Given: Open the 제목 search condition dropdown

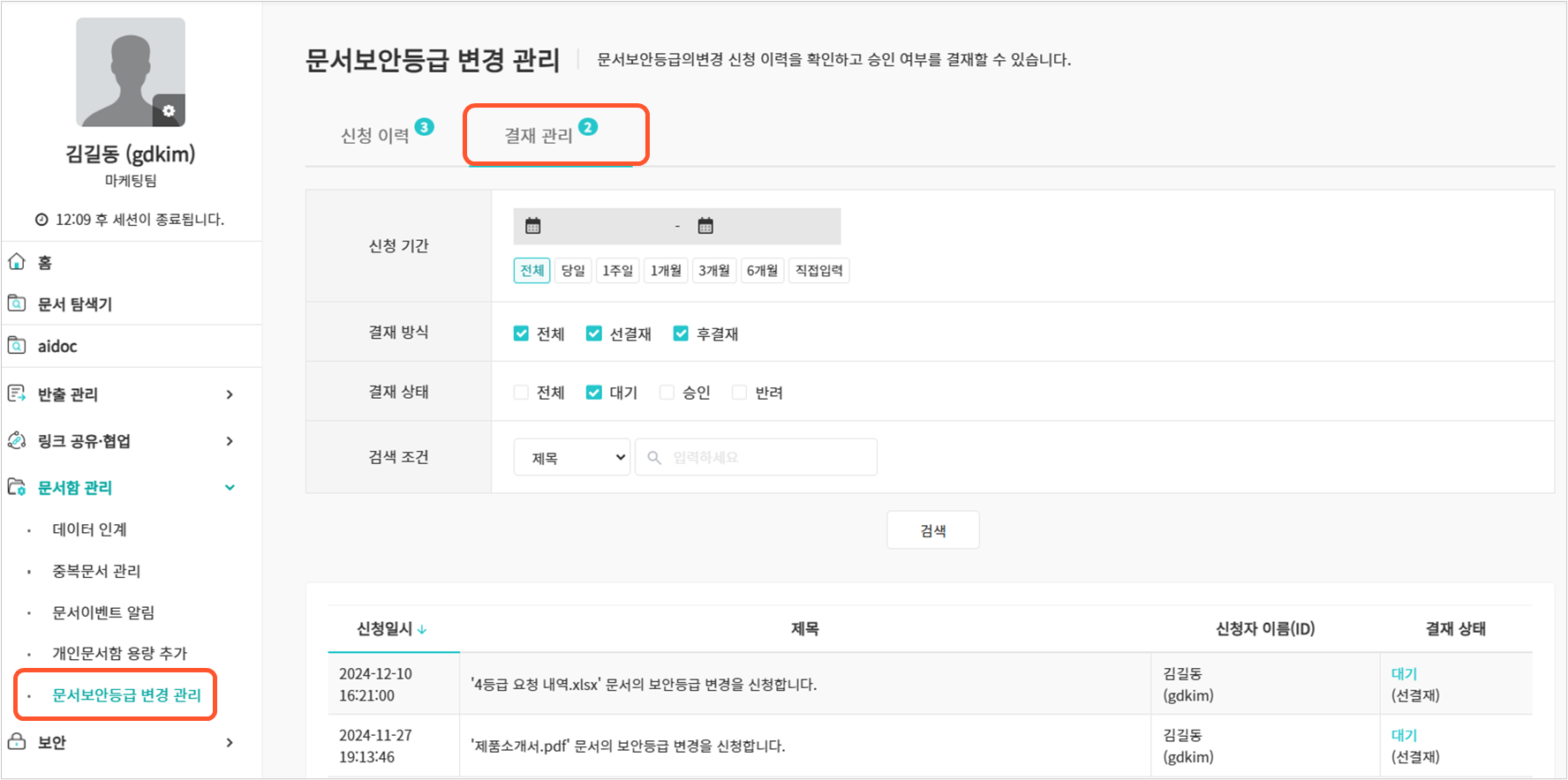Looking at the screenshot, I should point(572,457).
